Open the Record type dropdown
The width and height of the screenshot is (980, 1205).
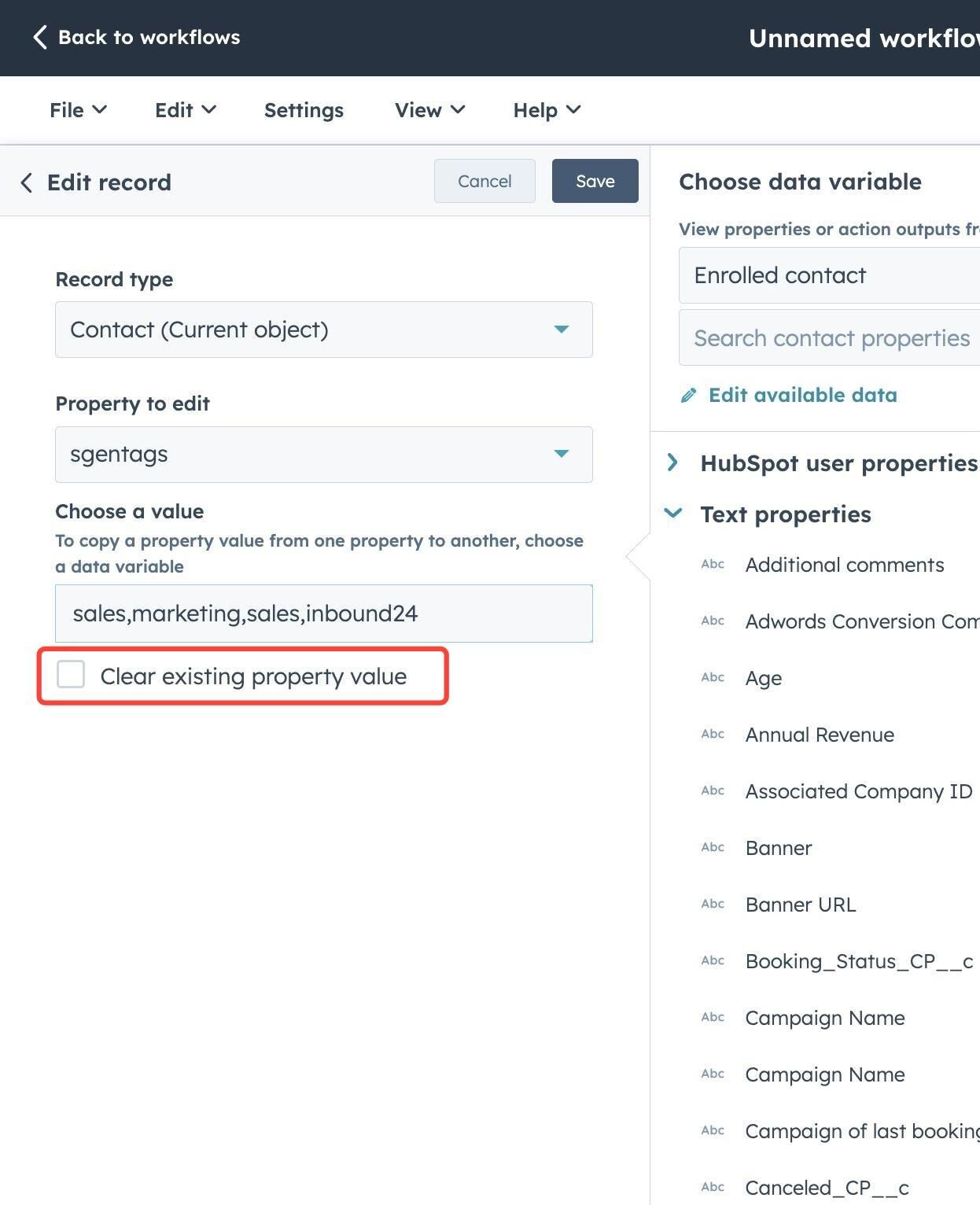click(323, 330)
